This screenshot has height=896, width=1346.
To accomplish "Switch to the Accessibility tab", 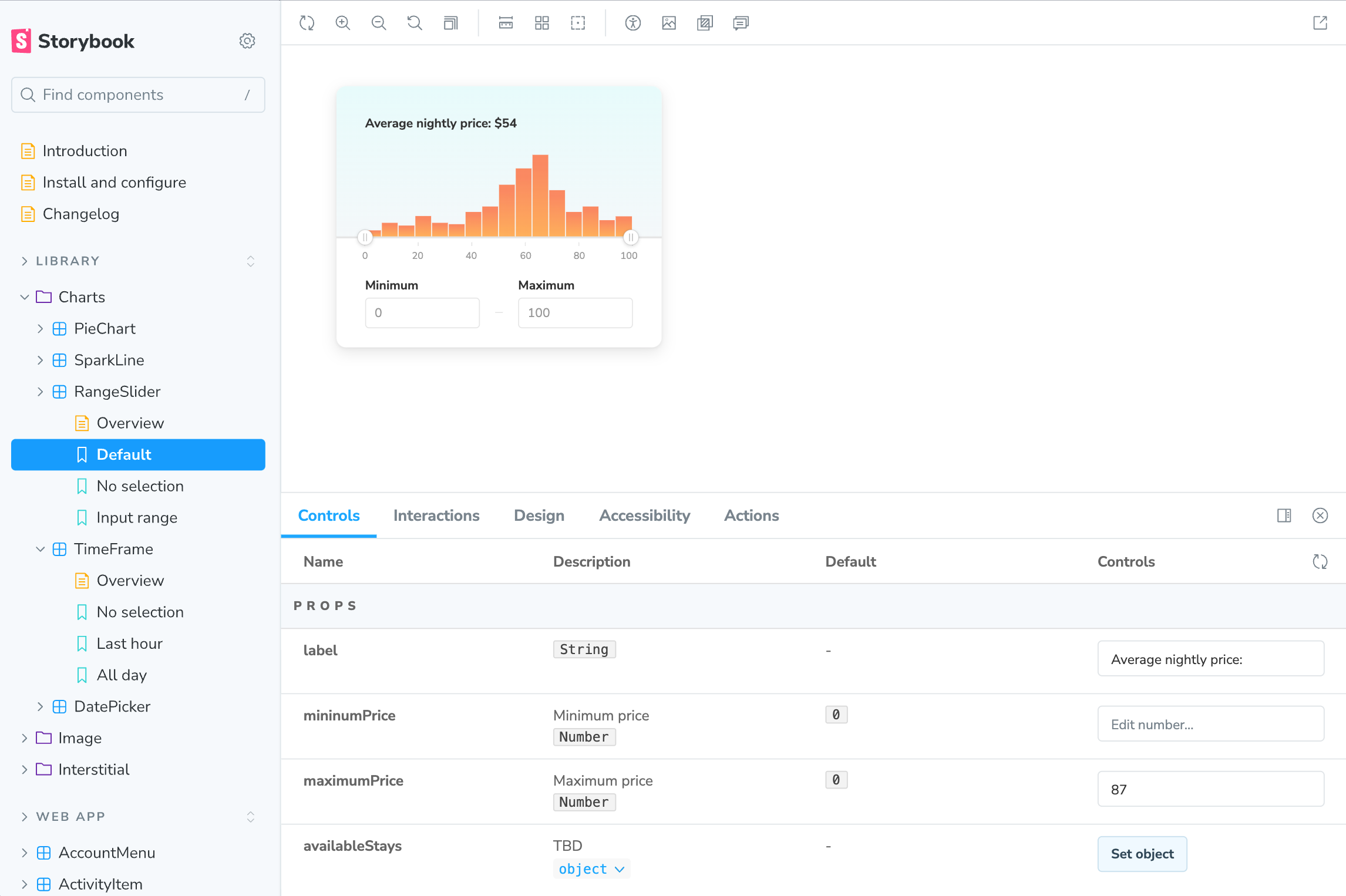I will 644,516.
